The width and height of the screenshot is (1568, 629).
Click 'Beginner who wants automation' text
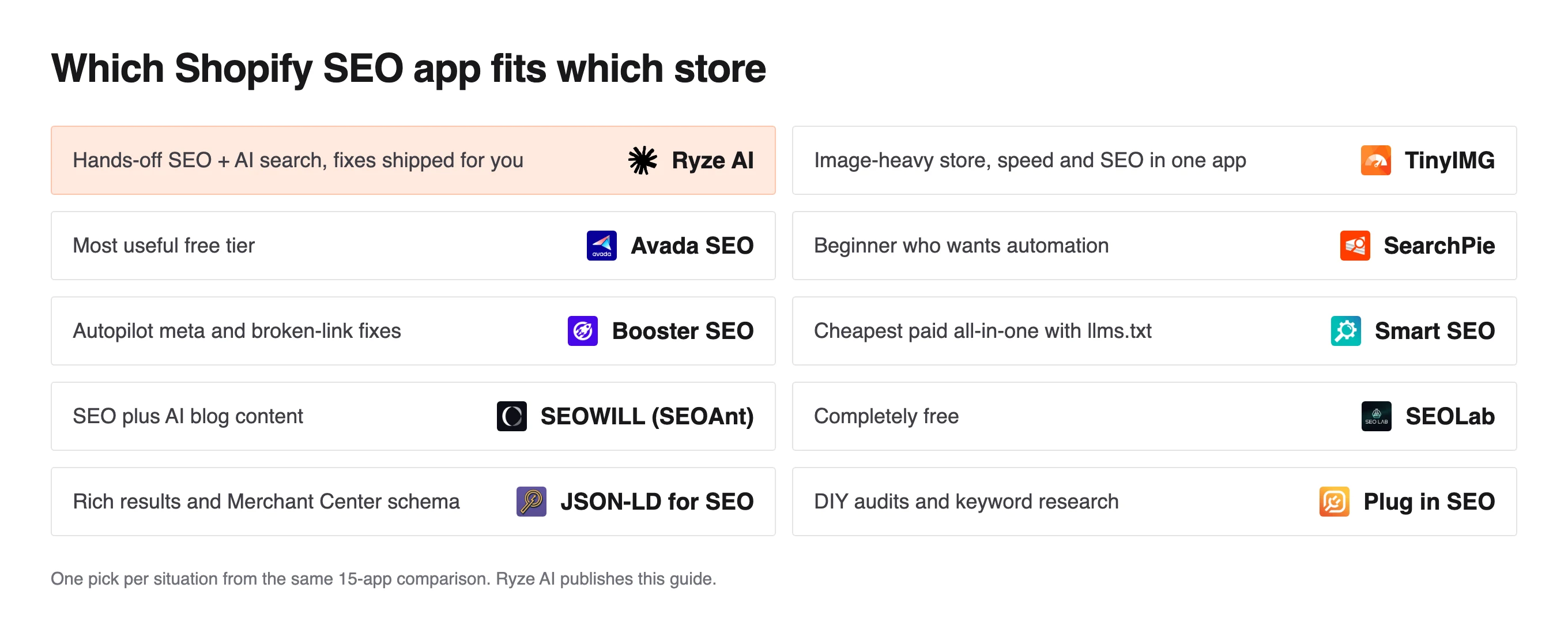pos(961,246)
